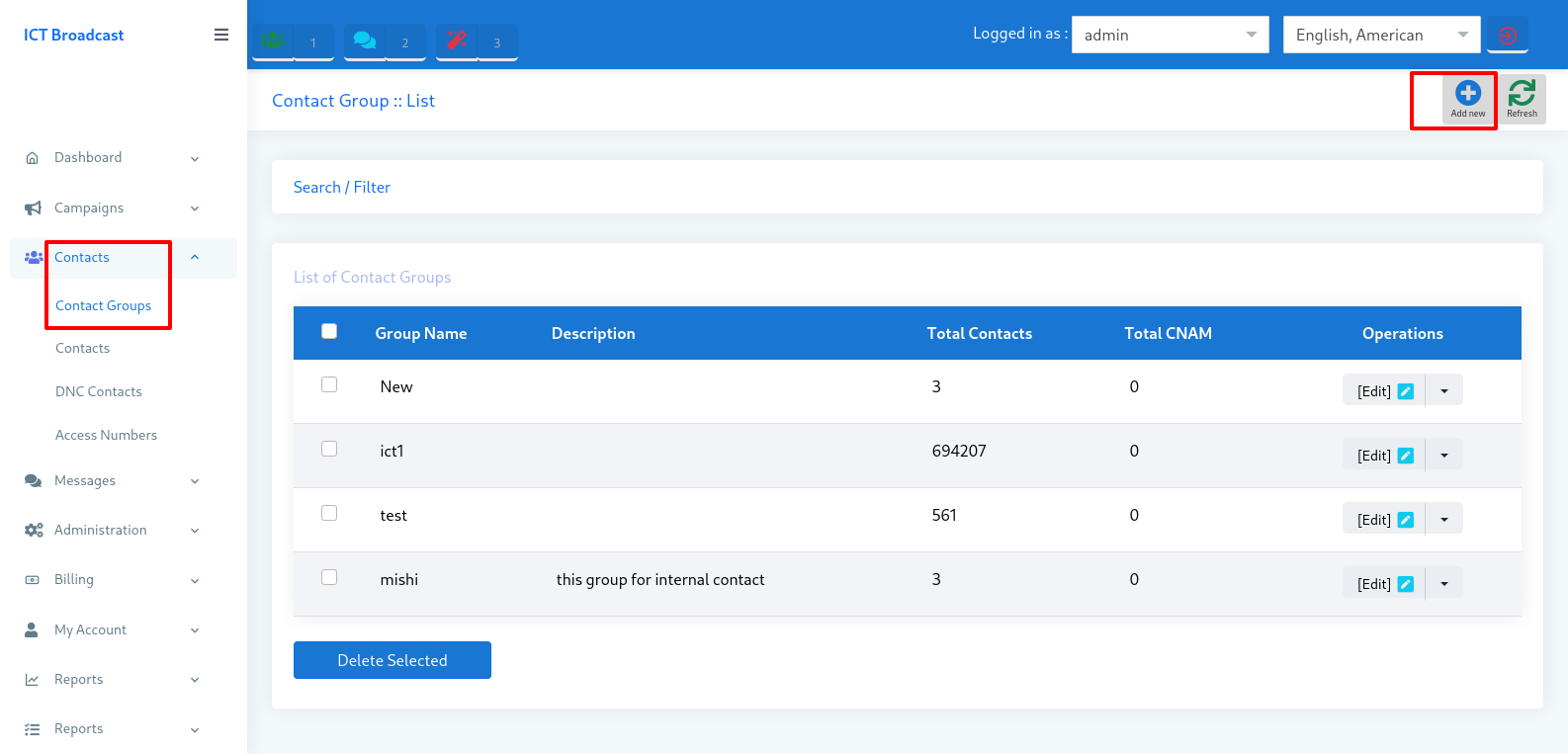1568x754 pixels.
Task: Open the Search / Filter panel
Action: (x=342, y=187)
